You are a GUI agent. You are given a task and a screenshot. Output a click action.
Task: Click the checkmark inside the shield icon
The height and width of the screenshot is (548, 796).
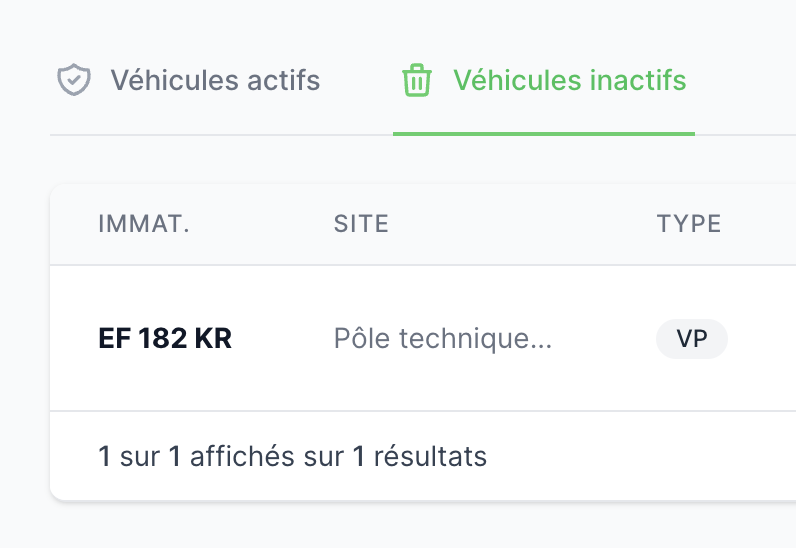(x=74, y=79)
